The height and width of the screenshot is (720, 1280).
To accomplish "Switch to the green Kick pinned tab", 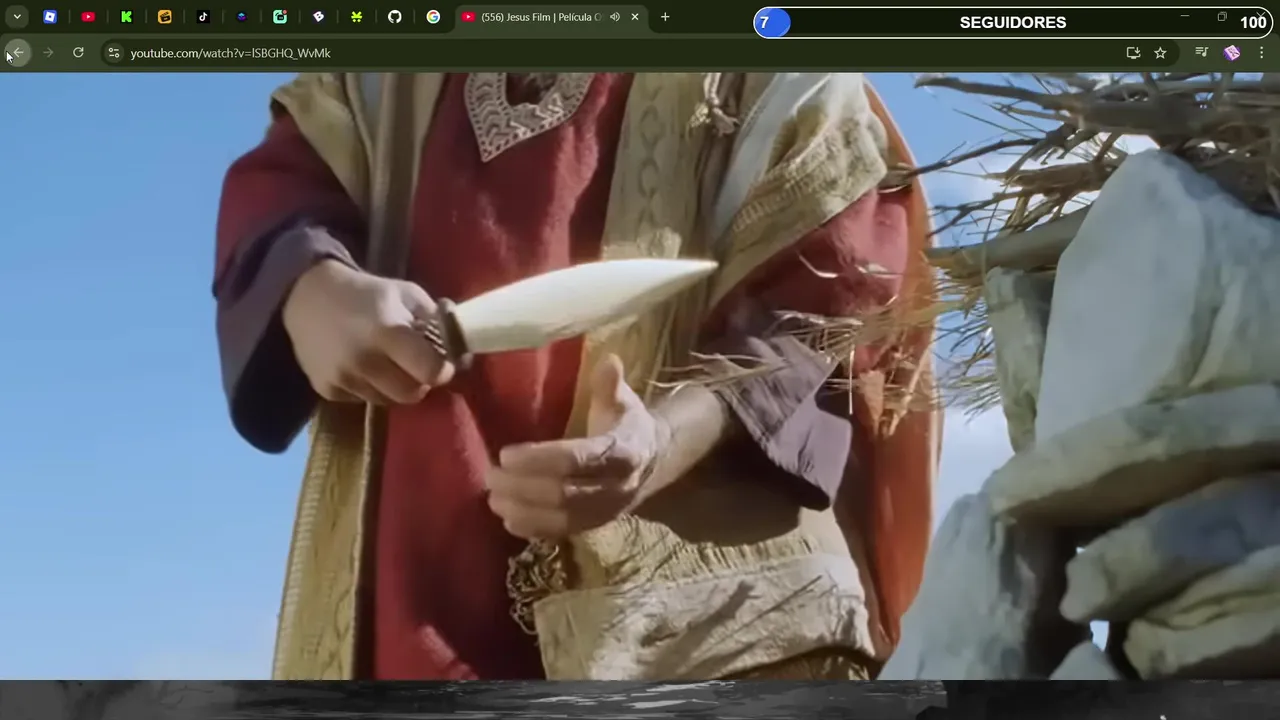I will [x=127, y=17].
